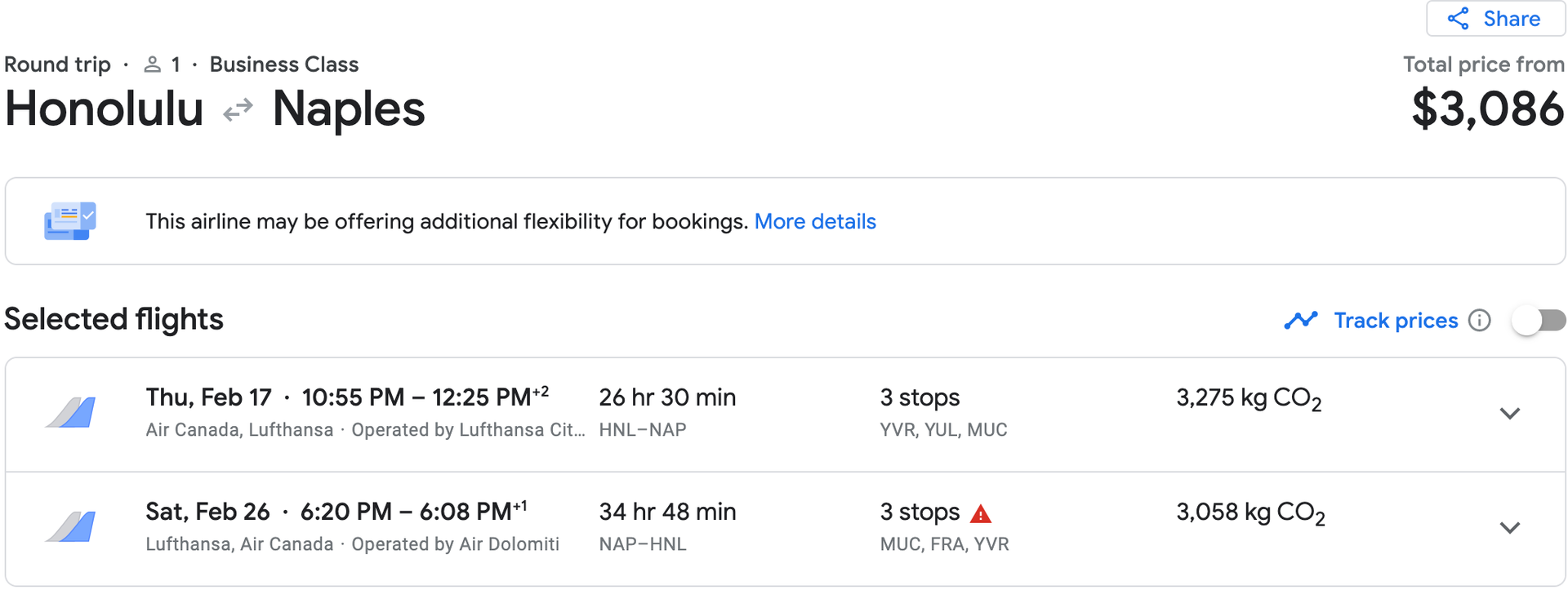Open the Round trip selector
Image resolution: width=1568 pixels, height=590 pixels.
coord(57,64)
